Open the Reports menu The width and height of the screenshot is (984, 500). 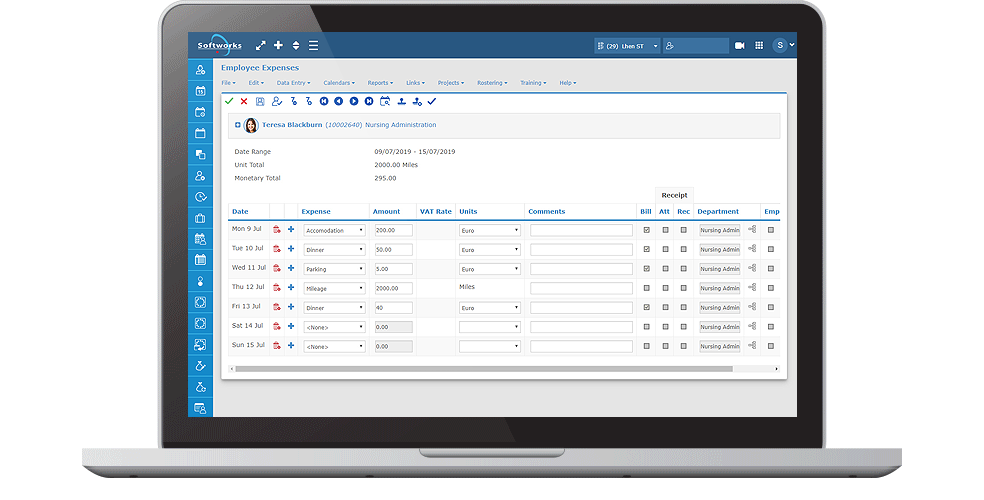380,83
